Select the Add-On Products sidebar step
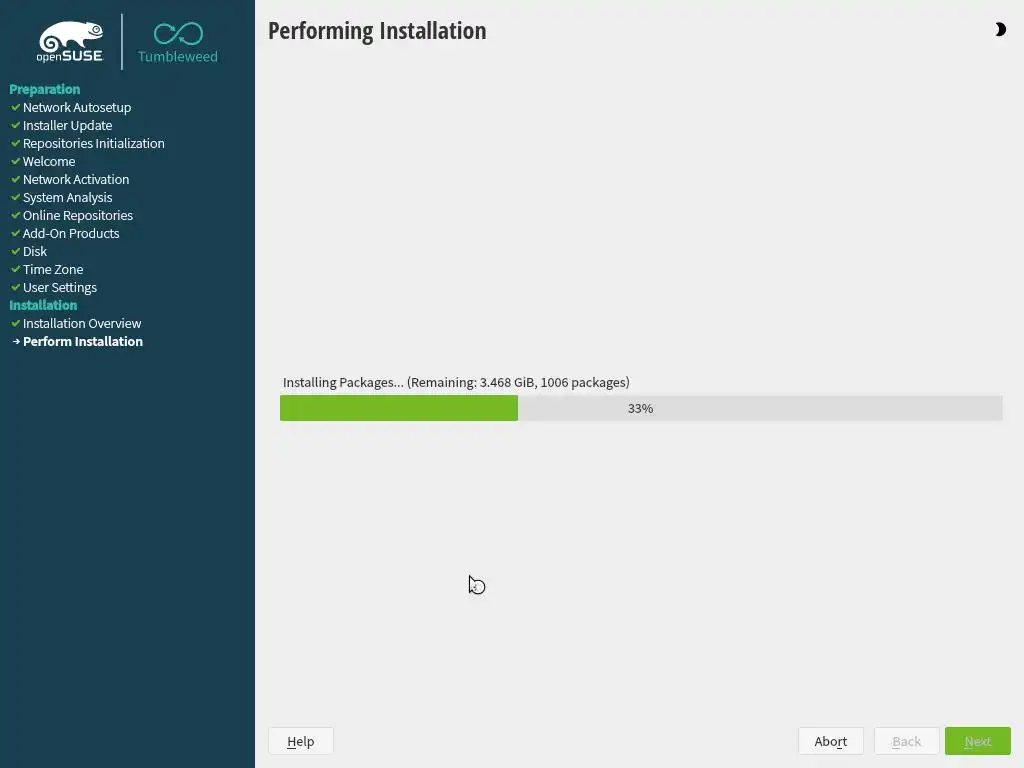The width and height of the screenshot is (1024, 768). coord(71,233)
